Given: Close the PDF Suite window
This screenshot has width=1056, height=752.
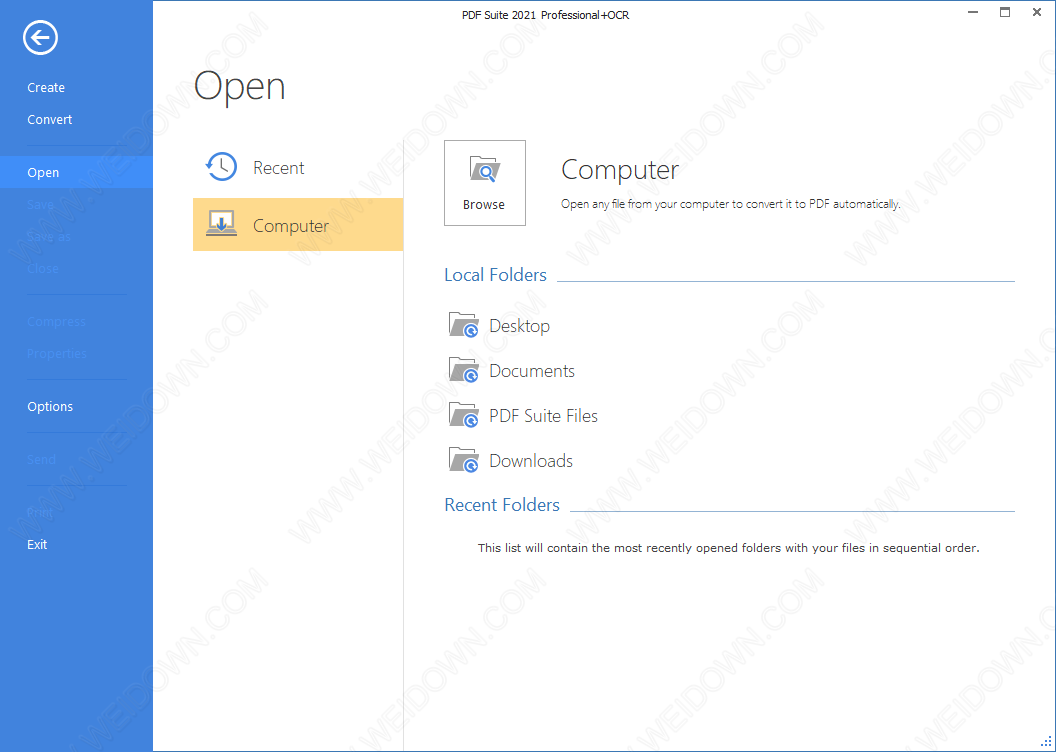Looking at the screenshot, I should coord(1037,12).
